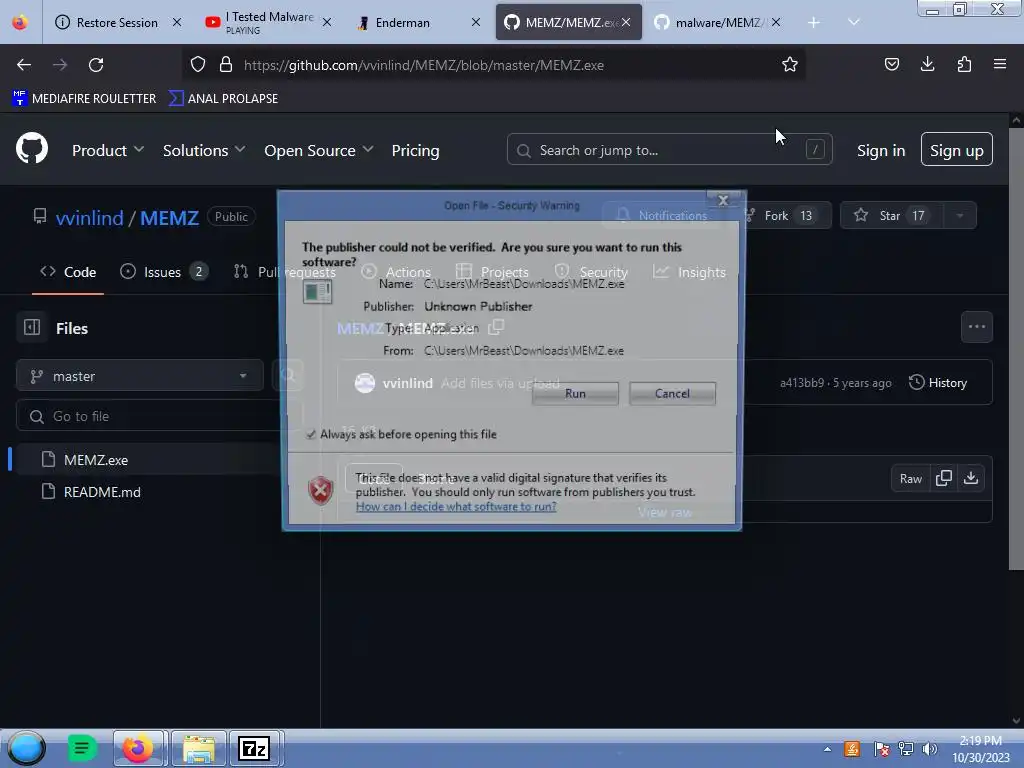Switch to the Restore Session tab
This screenshot has width=1024, height=768.
tap(118, 23)
